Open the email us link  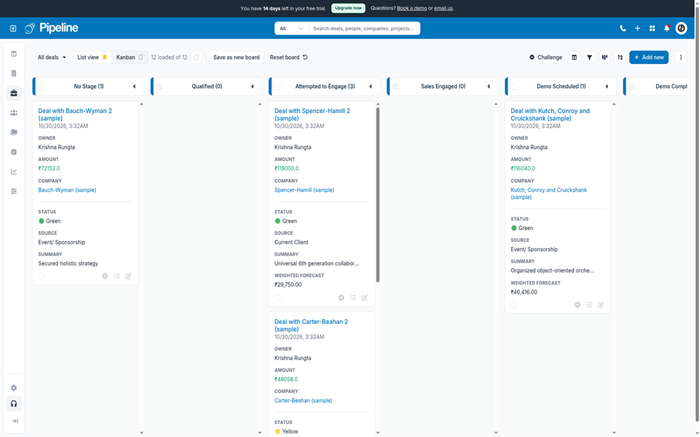coord(443,8)
